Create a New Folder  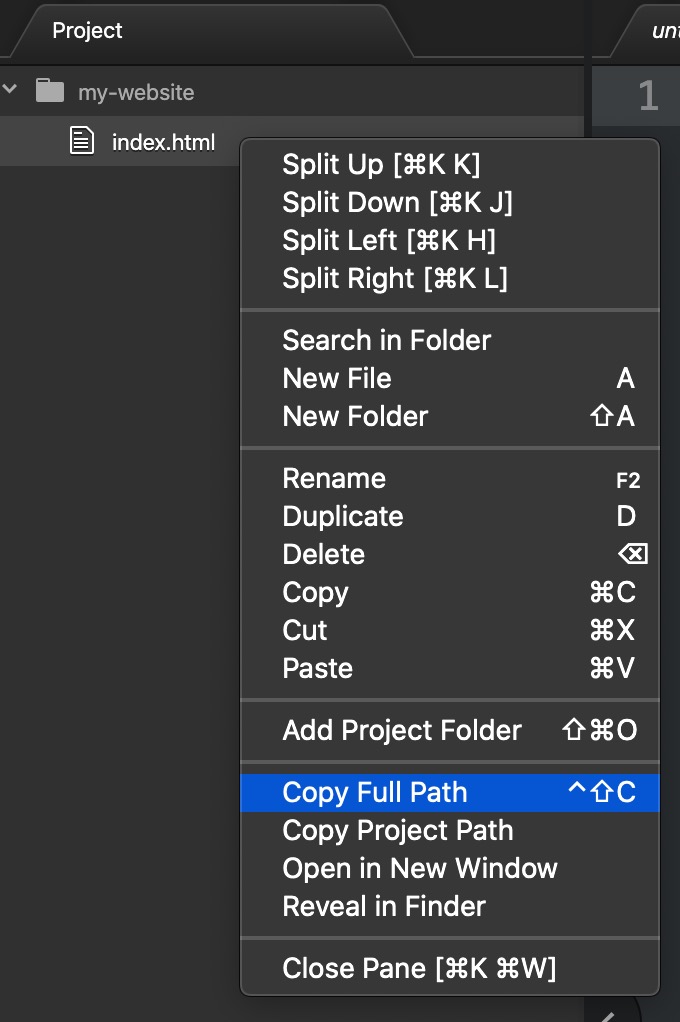tap(355, 416)
